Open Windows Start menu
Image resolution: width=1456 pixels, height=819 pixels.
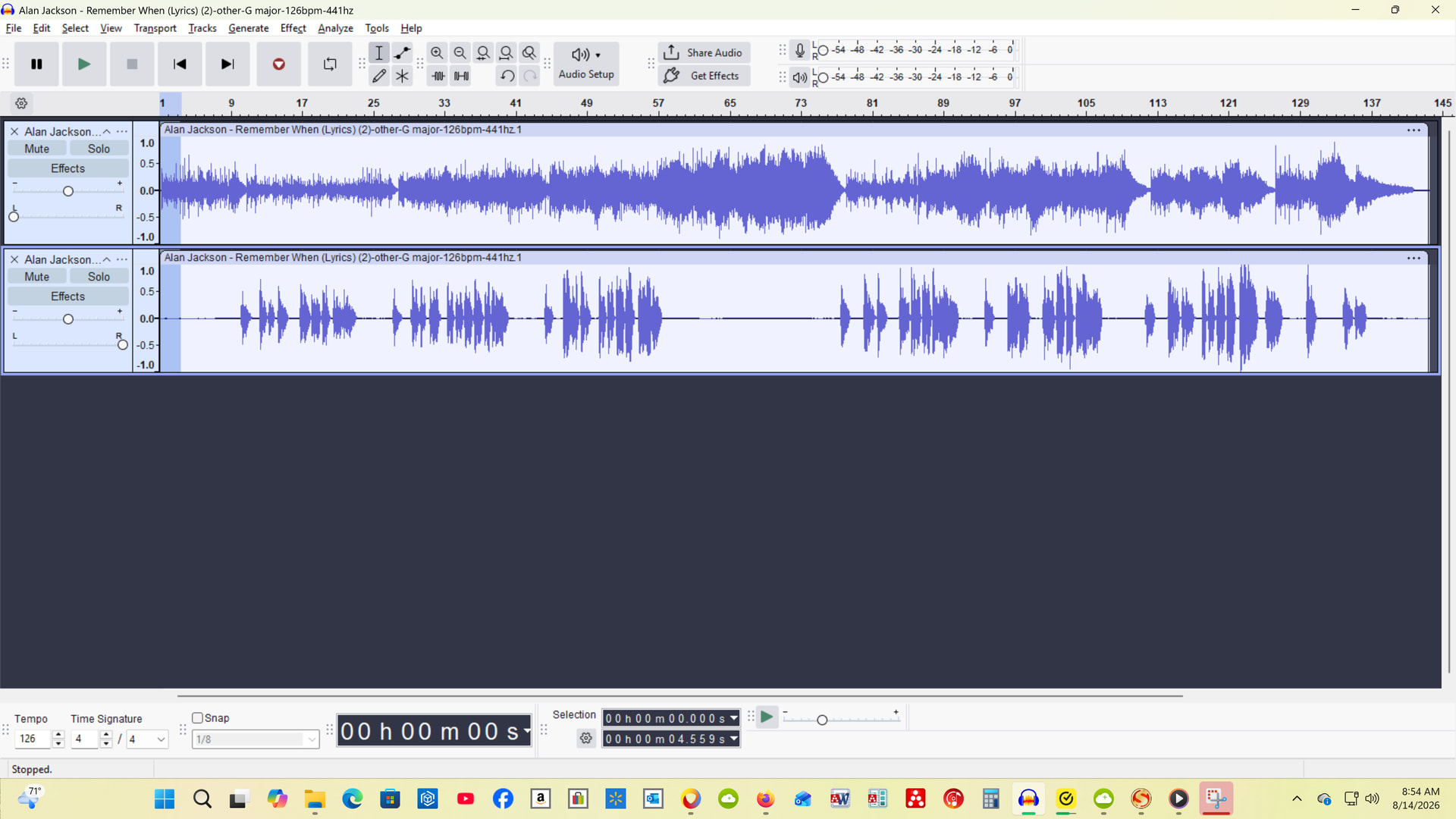165,799
